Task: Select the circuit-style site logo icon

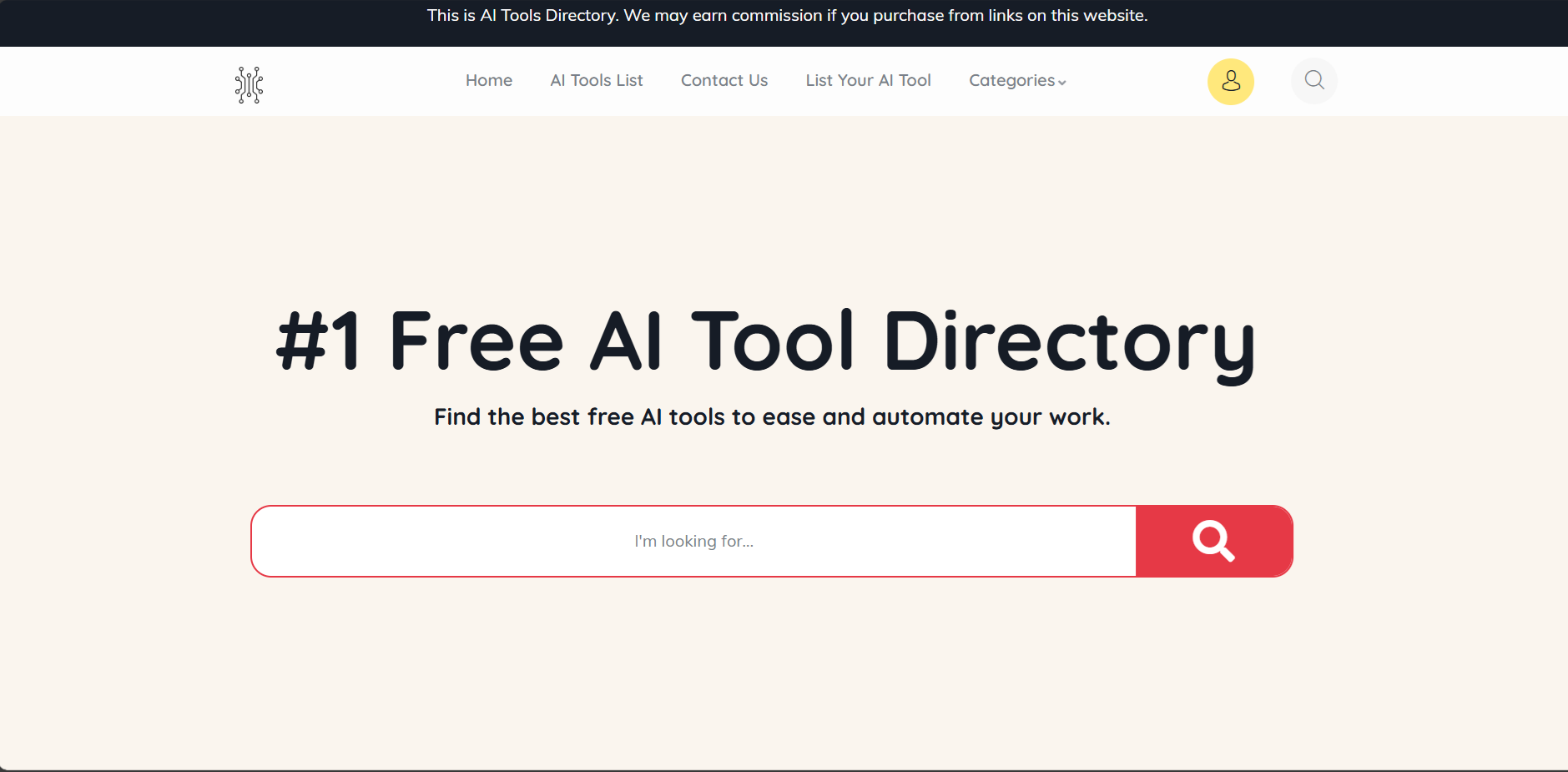Action: (x=248, y=83)
